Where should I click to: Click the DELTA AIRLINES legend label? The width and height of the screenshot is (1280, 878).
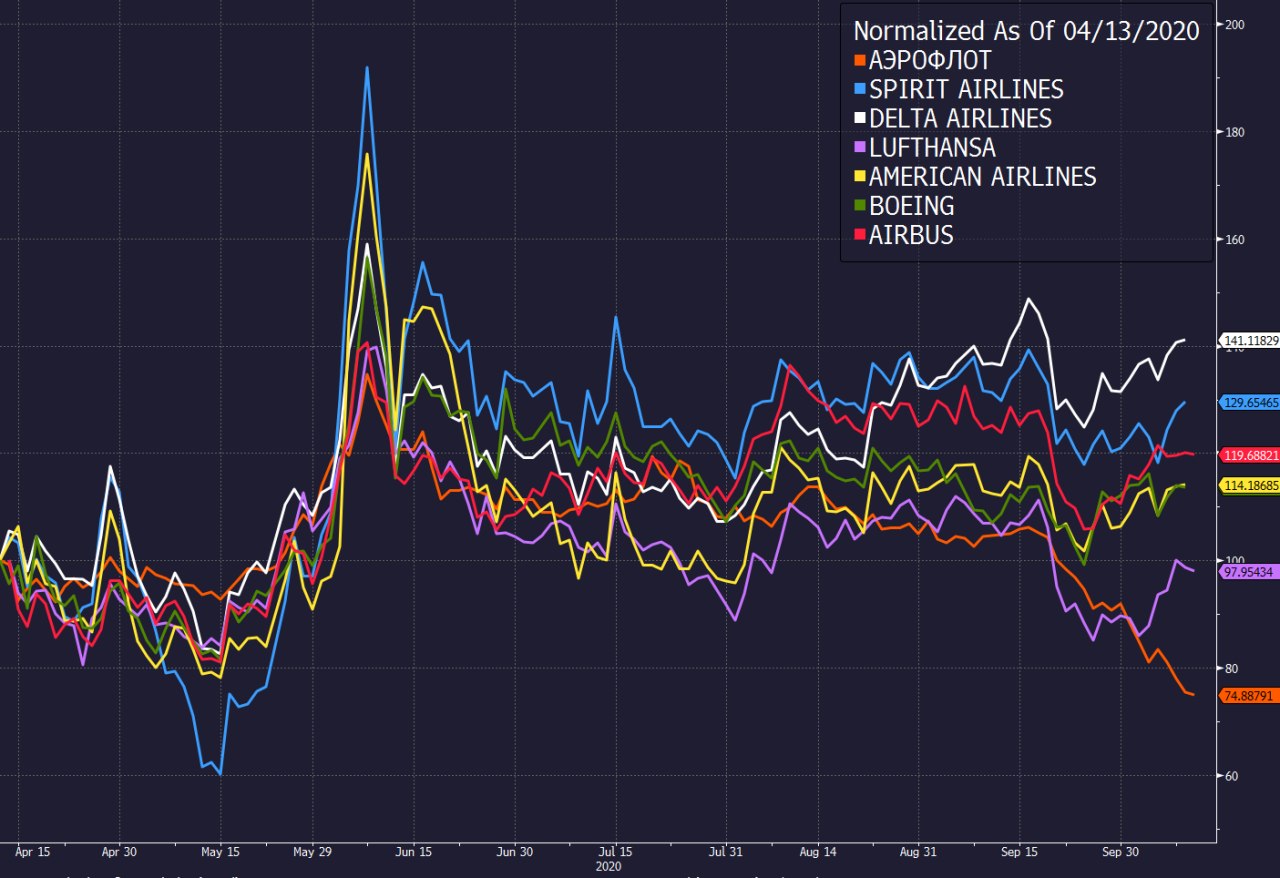pos(960,118)
